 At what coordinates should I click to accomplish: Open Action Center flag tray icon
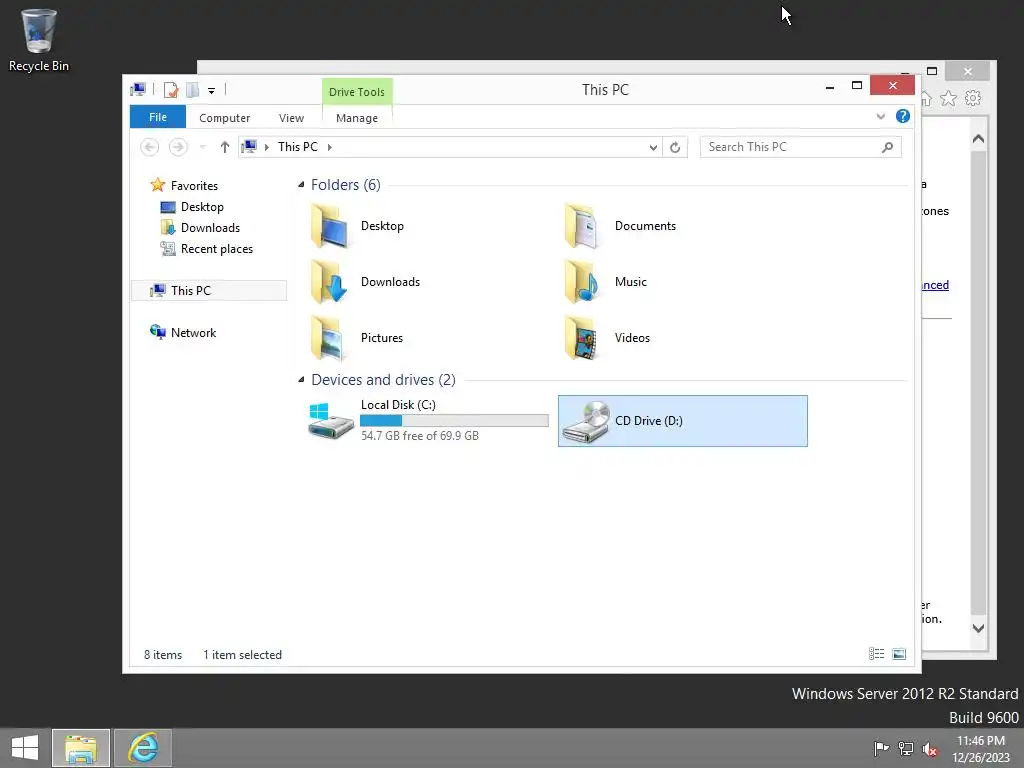(x=882, y=748)
